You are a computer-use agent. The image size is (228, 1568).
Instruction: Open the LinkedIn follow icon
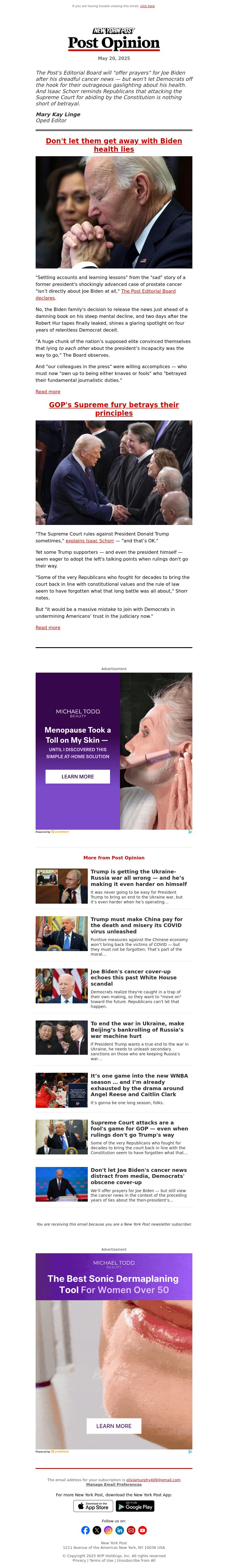point(120,1530)
